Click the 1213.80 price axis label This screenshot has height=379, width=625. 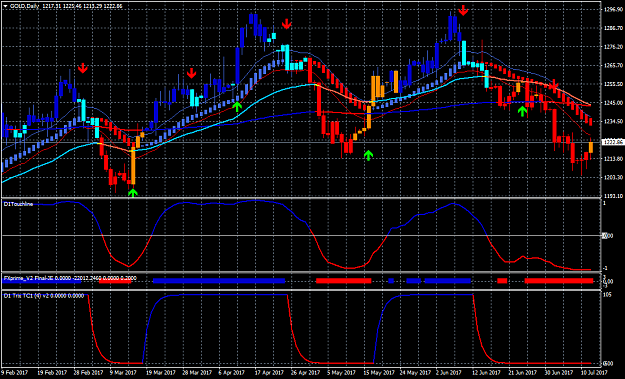click(613, 159)
